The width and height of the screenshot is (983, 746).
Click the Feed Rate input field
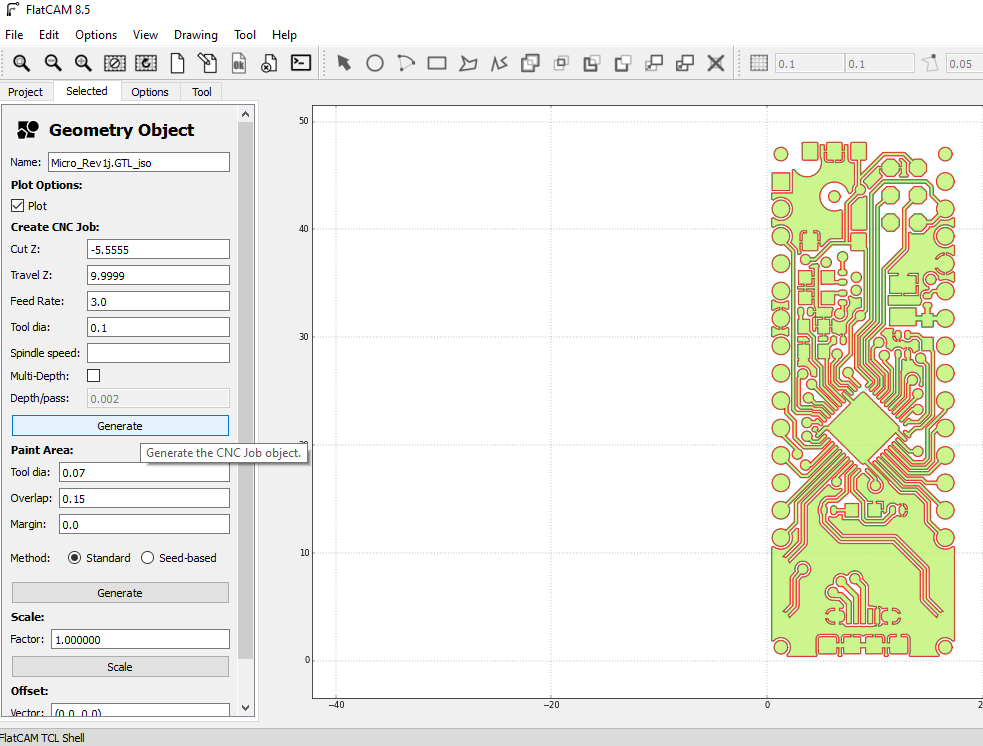click(x=158, y=301)
